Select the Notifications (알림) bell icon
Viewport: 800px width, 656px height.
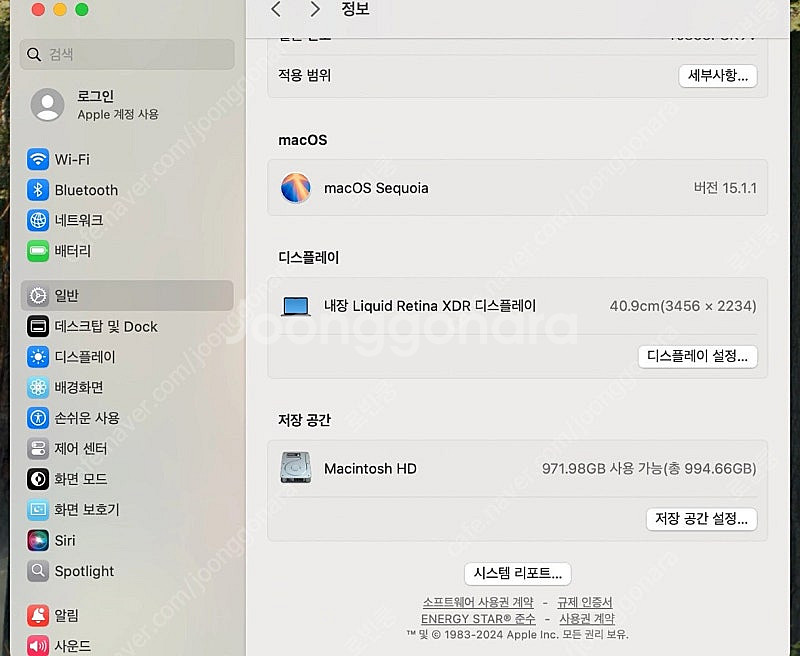tap(38, 616)
